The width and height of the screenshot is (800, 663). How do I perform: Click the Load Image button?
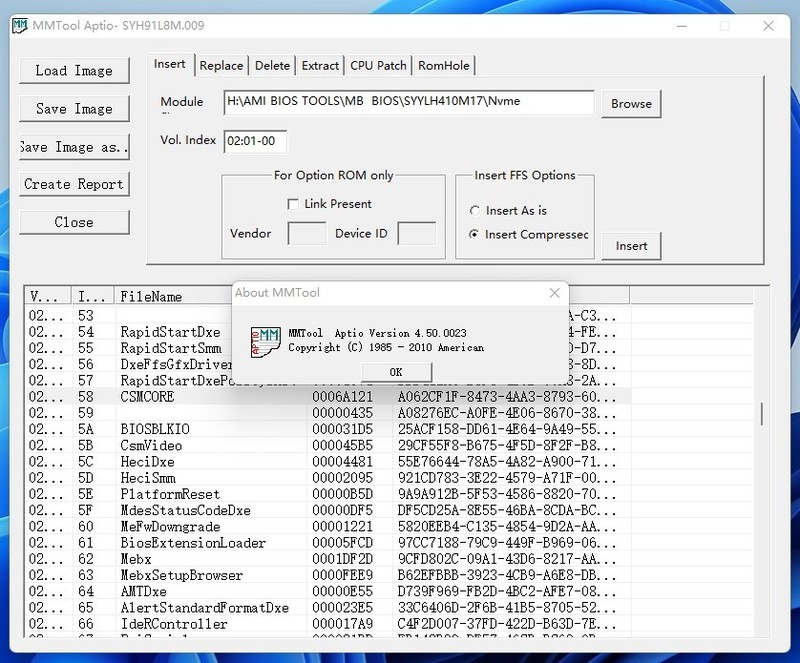[x=74, y=70]
